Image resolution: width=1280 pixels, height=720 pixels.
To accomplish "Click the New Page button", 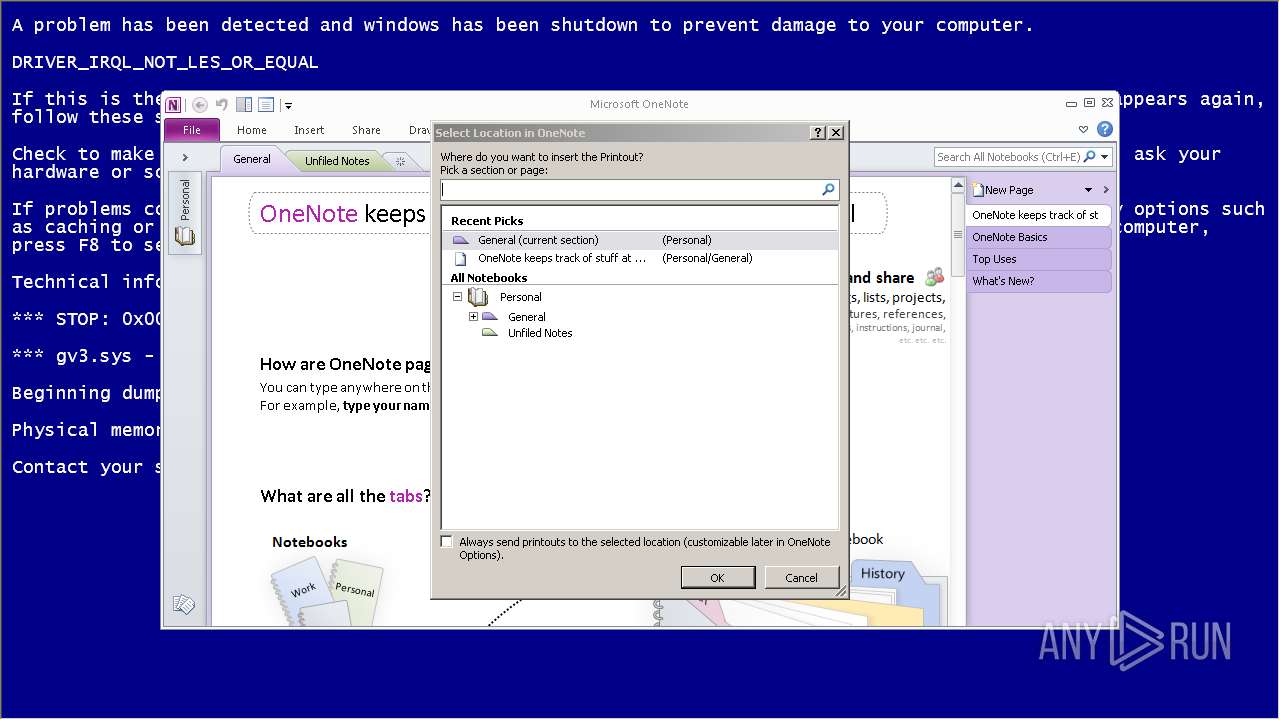I will pos(1004,190).
